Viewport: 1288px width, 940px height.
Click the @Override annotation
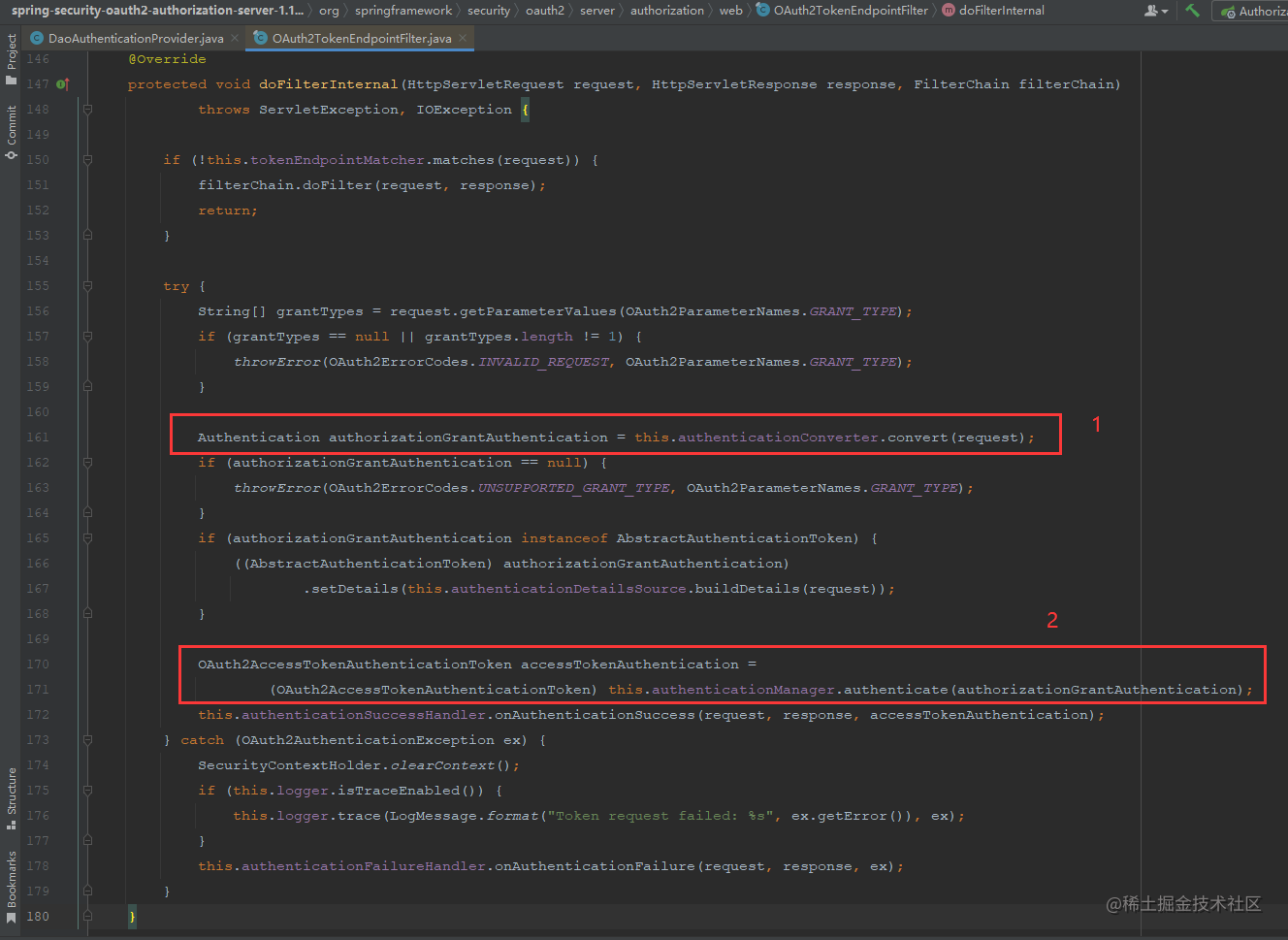pos(167,59)
